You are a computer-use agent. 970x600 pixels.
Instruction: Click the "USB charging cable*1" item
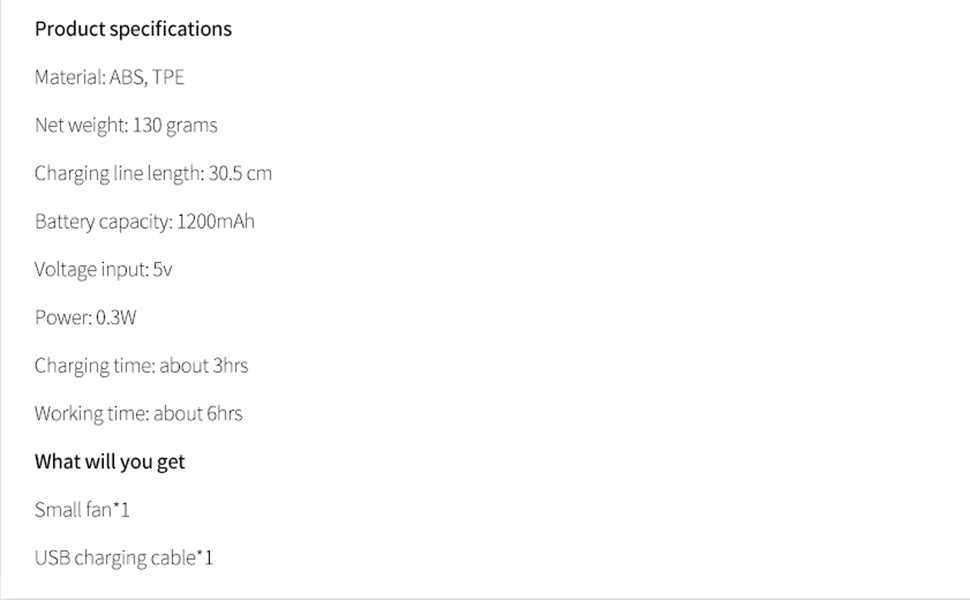124,558
